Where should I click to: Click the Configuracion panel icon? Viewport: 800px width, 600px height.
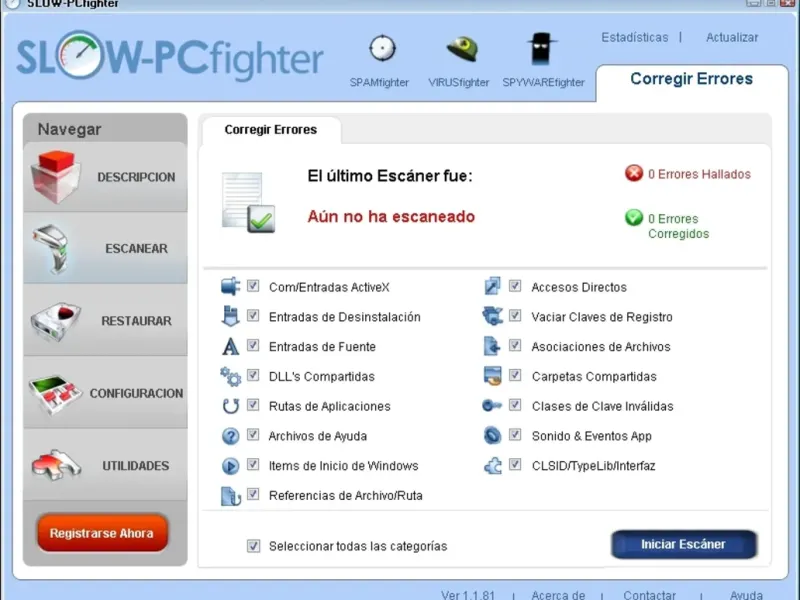click(x=55, y=393)
